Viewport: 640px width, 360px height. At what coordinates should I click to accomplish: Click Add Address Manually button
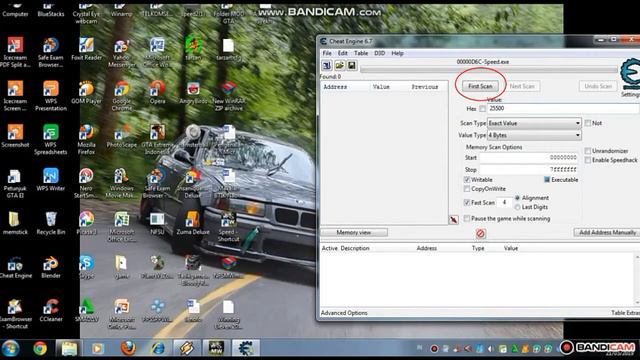[x=607, y=232]
